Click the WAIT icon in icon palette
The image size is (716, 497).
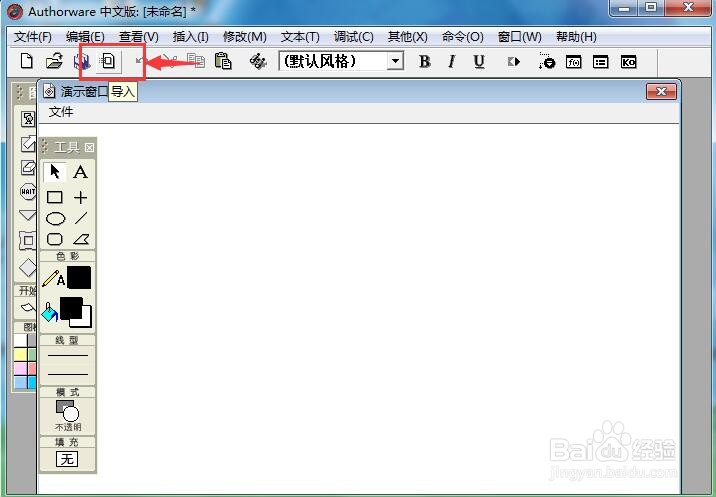pyautogui.click(x=28, y=191)
